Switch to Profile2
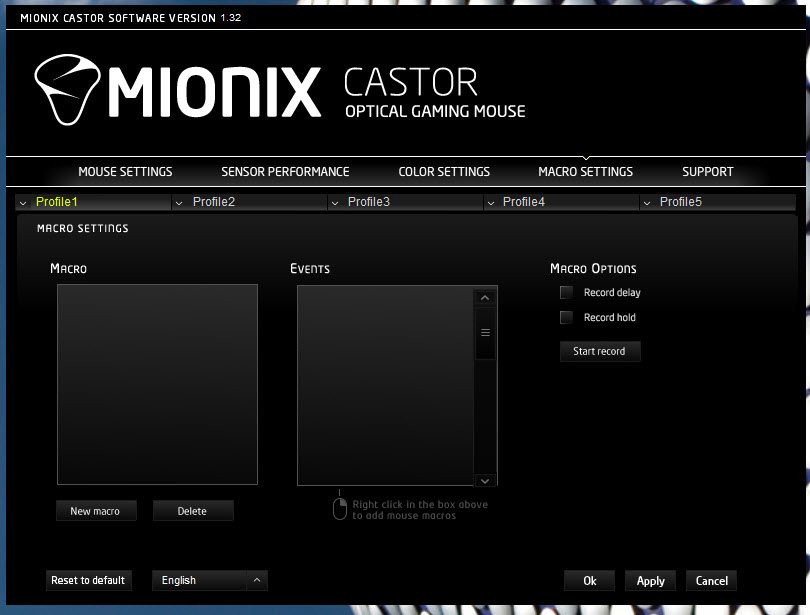The width and height of the screenshot is (810, 615). click(x=250, y=202)
